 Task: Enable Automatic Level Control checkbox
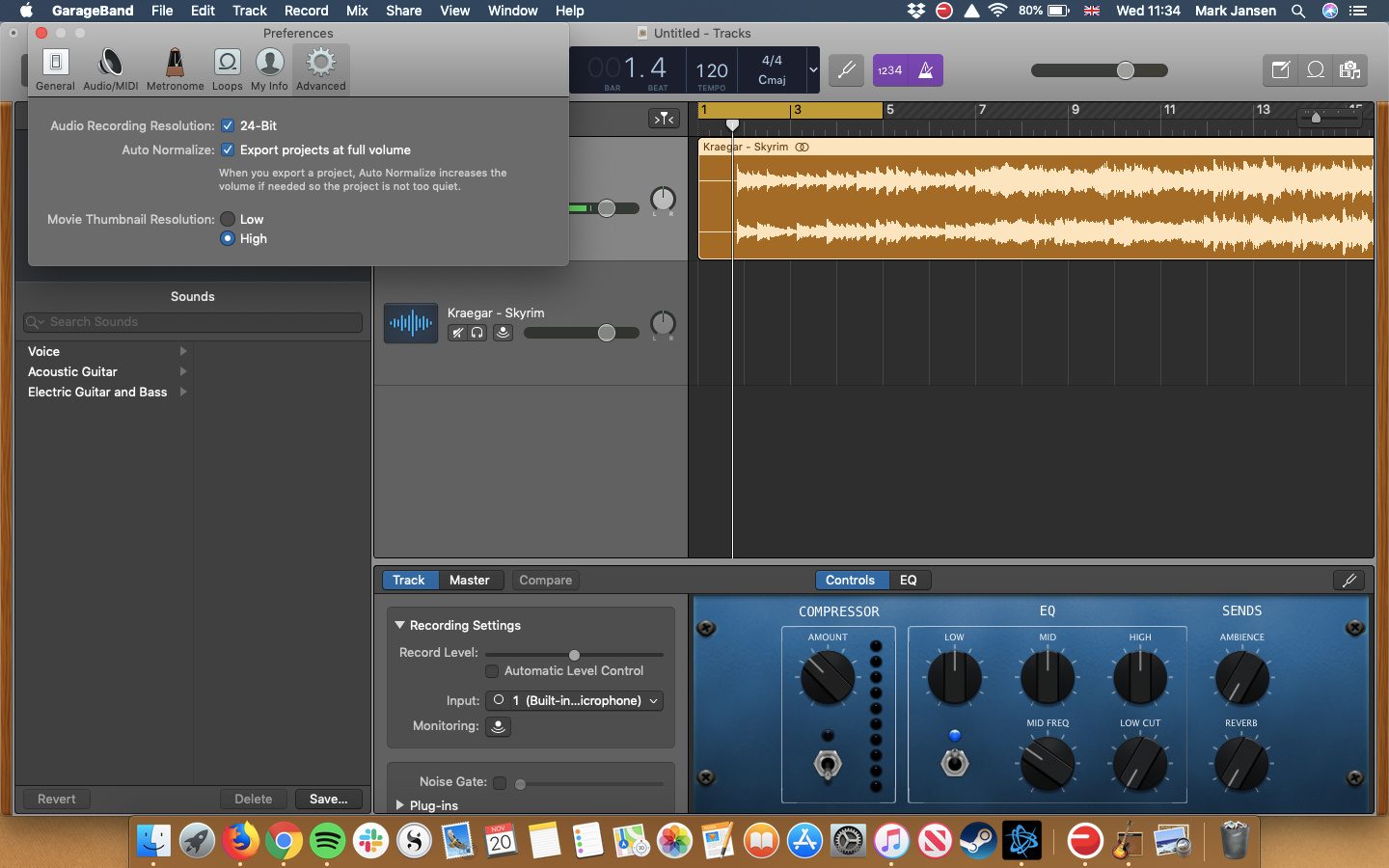coord(492,671)
